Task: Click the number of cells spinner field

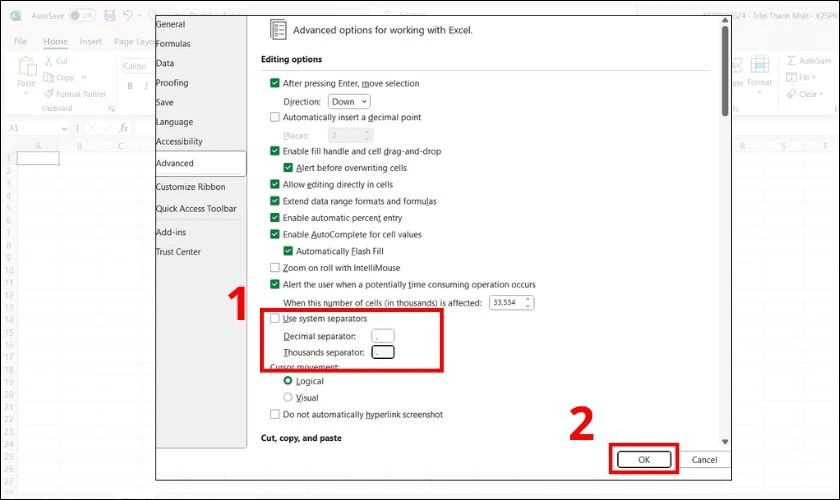Action: click(511, 302)
